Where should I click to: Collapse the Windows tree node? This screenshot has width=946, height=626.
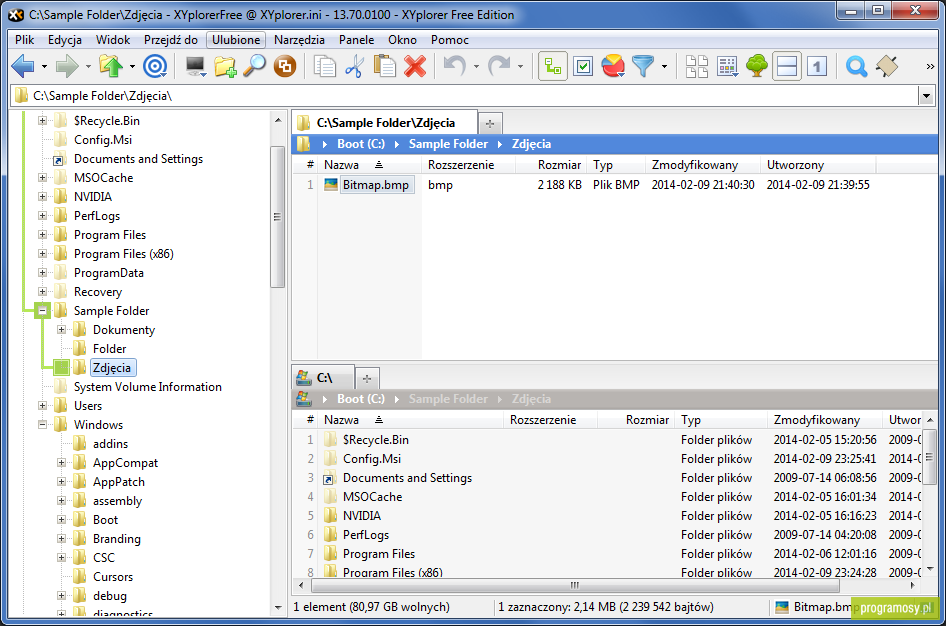pyautogui.click(x=42, y=425)
